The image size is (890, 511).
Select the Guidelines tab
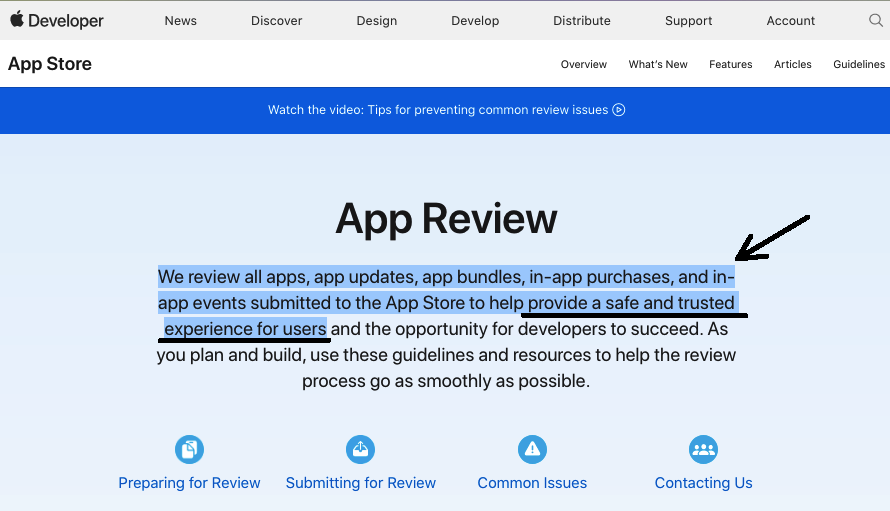coord(859,64)
